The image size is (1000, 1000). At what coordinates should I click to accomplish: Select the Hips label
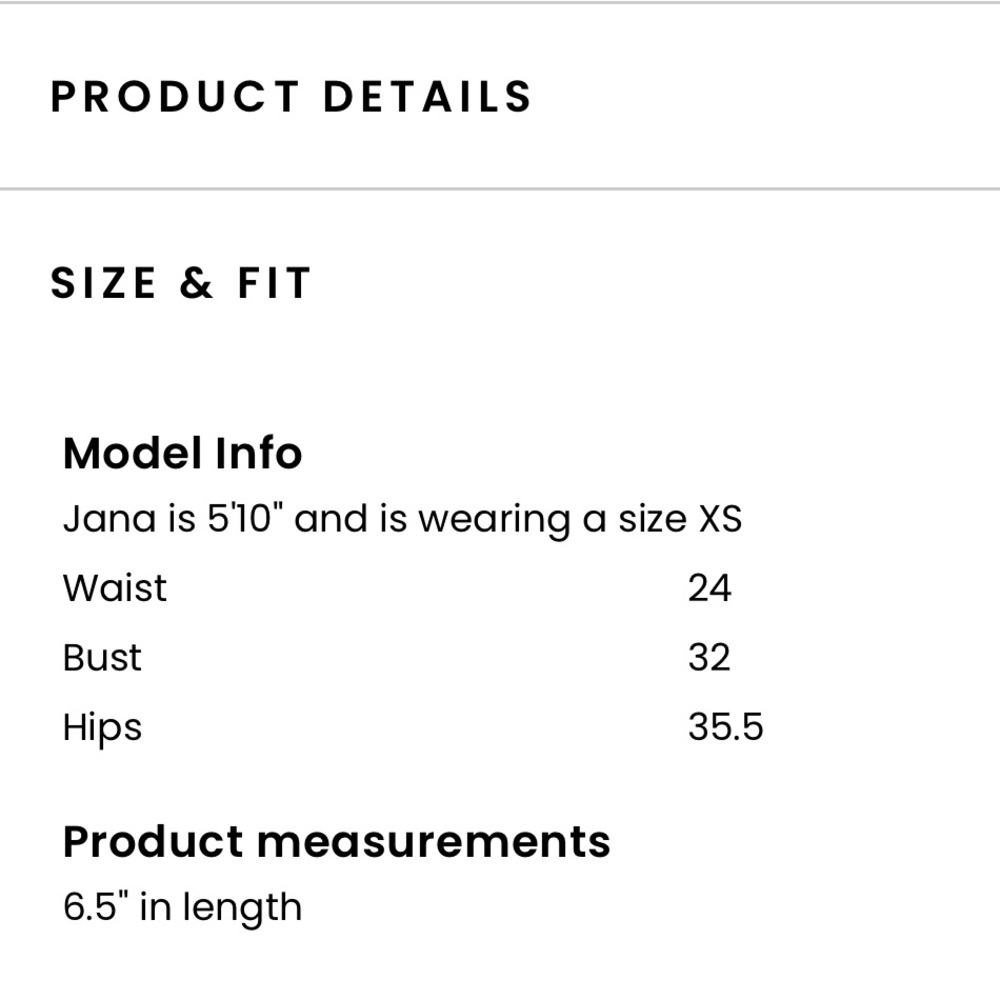(102, 727)
